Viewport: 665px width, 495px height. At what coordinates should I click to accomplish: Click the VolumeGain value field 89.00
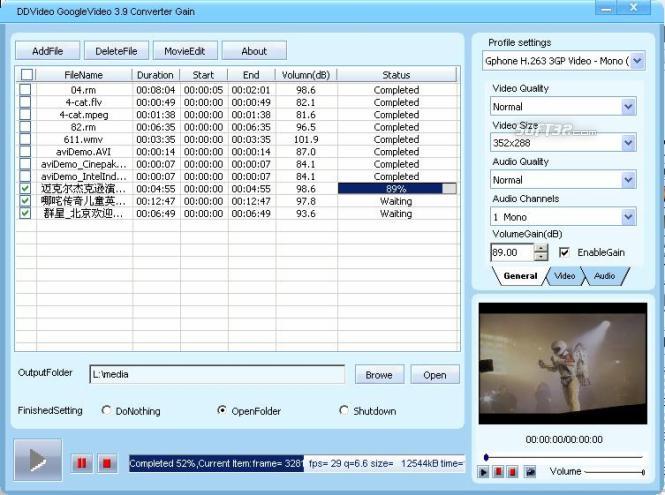tap(512, 252)
